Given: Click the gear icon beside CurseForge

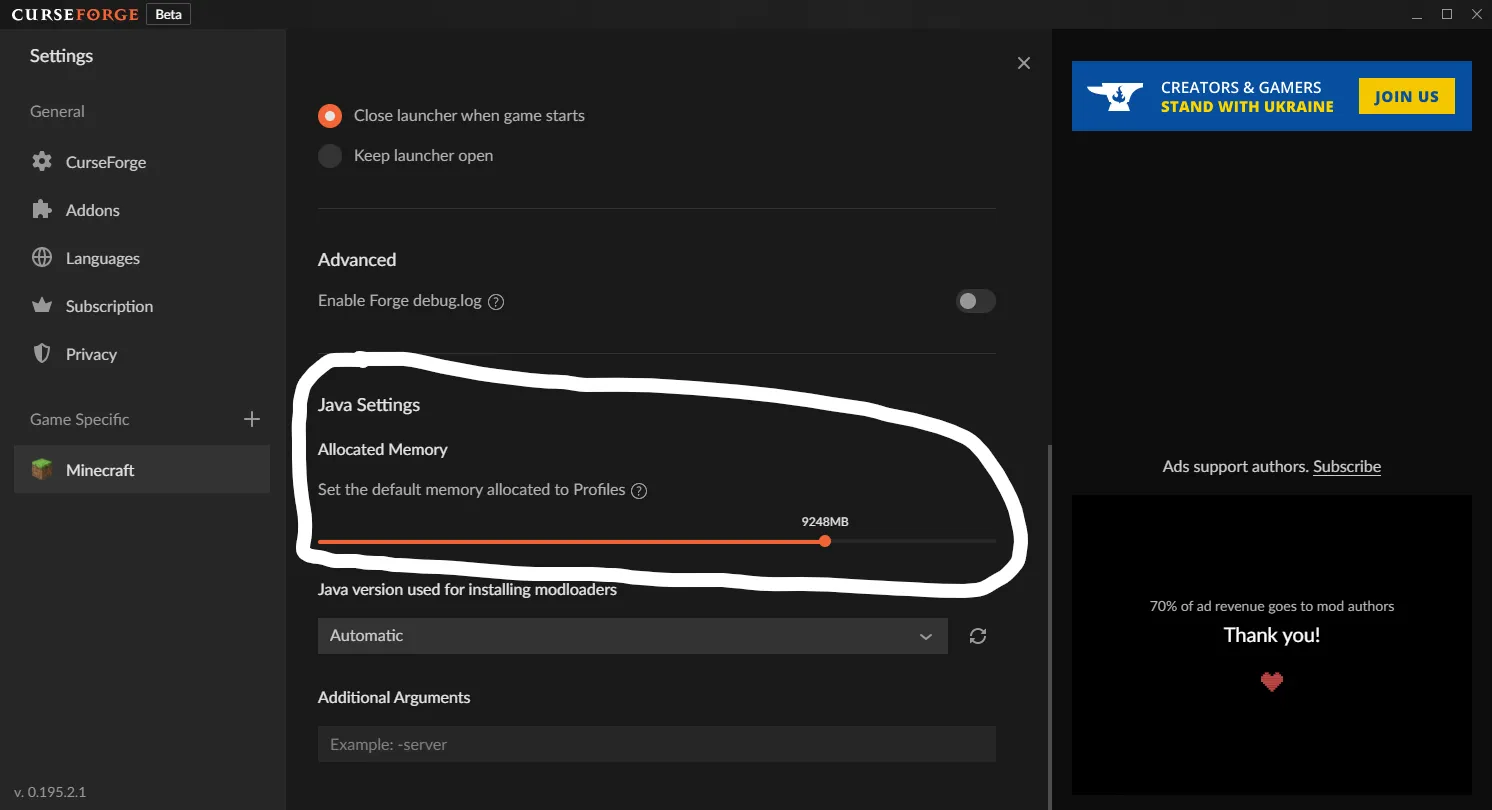Looking at the screenshot, I should [x=42, y=162].
